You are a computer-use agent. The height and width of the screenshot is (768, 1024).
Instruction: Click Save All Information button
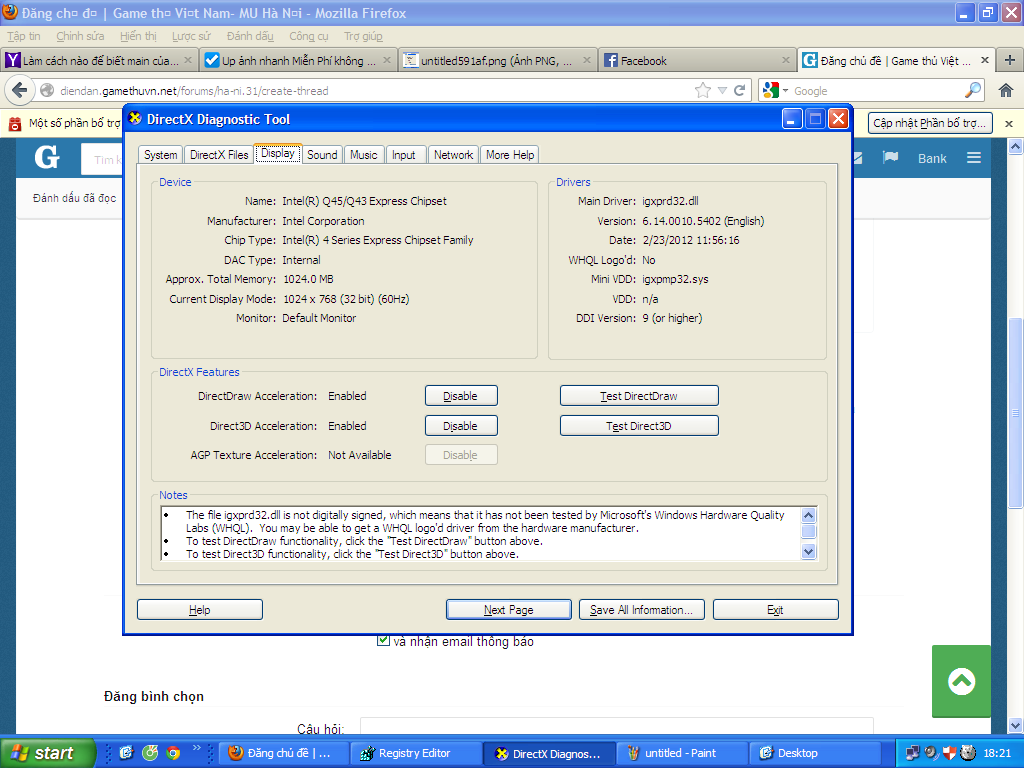point(641,609)
